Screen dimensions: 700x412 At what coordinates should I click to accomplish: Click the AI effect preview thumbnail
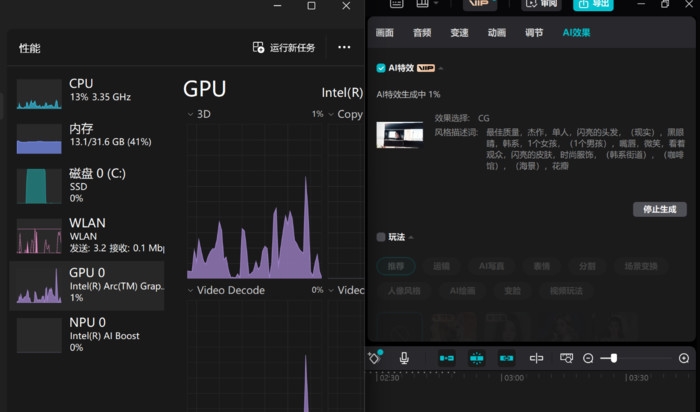pyautogui.click(x=400, y=134)
